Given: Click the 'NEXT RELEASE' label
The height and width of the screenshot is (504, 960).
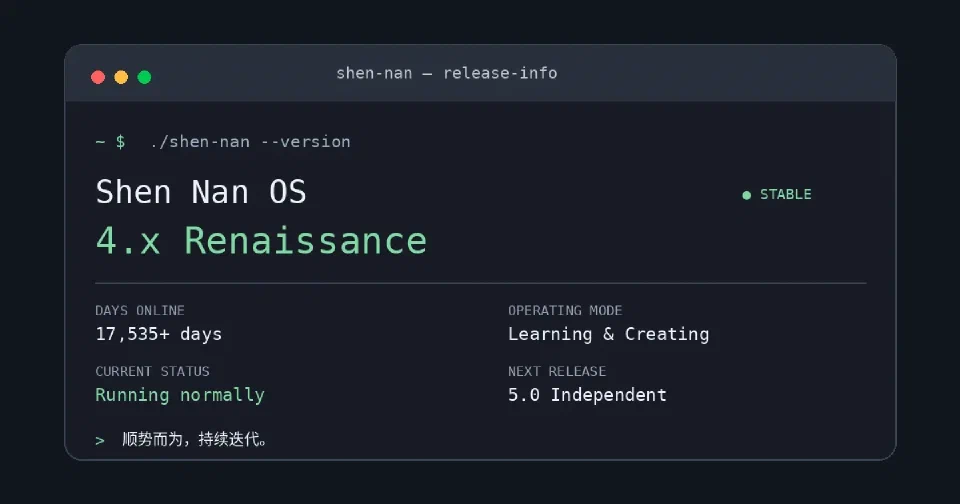Looking at the screenshot, I should pos(557,371).
